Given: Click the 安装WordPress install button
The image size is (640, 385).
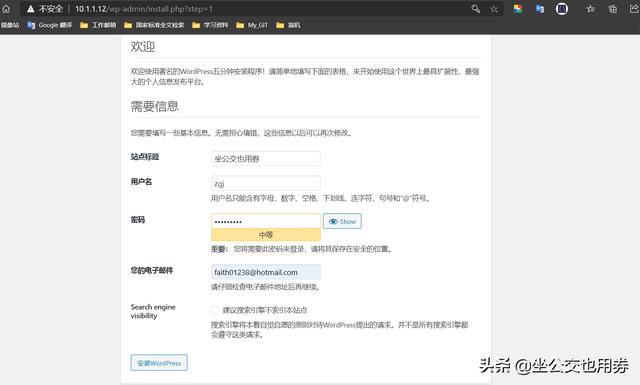Looking at the screenshot, I should click(x=159, y=363).
